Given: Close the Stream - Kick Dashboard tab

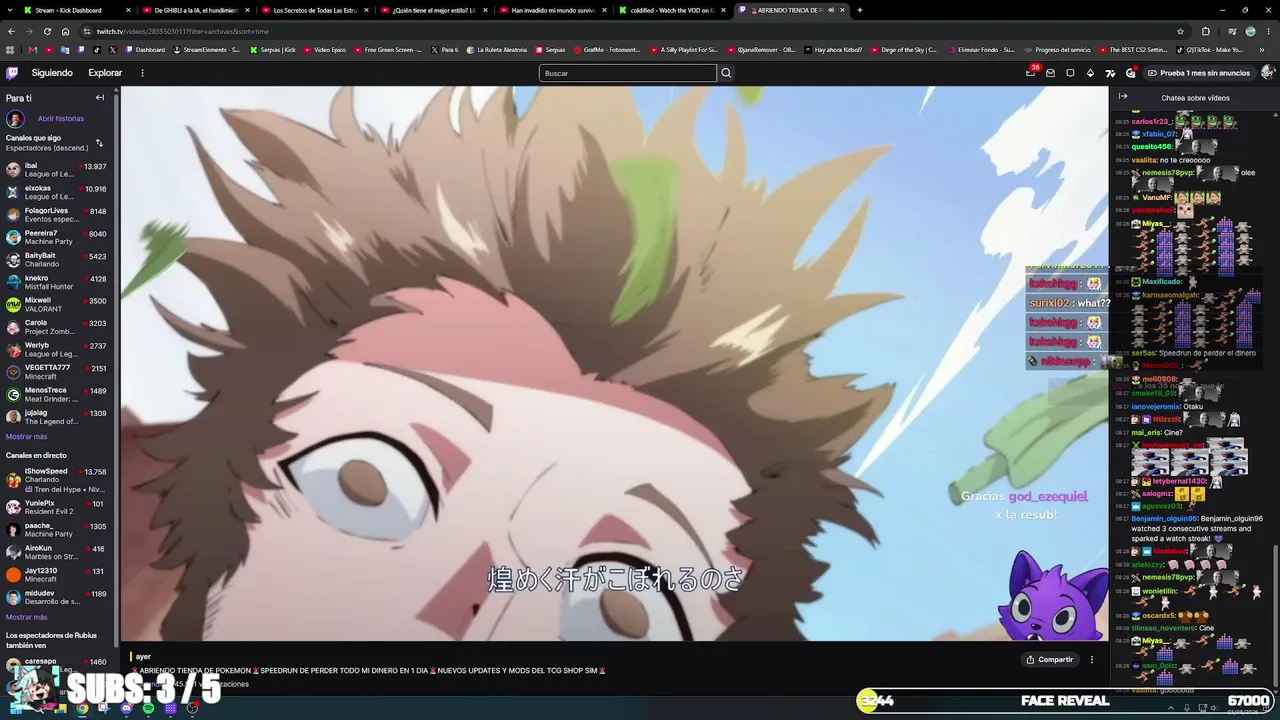Looking at the screenshot, I should (128, 10).
